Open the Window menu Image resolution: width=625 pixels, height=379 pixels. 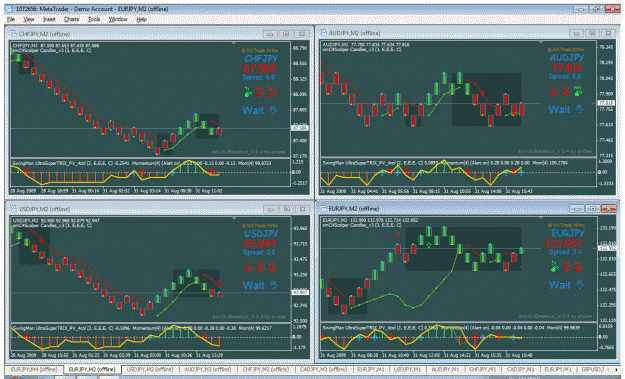coord(118,19)
